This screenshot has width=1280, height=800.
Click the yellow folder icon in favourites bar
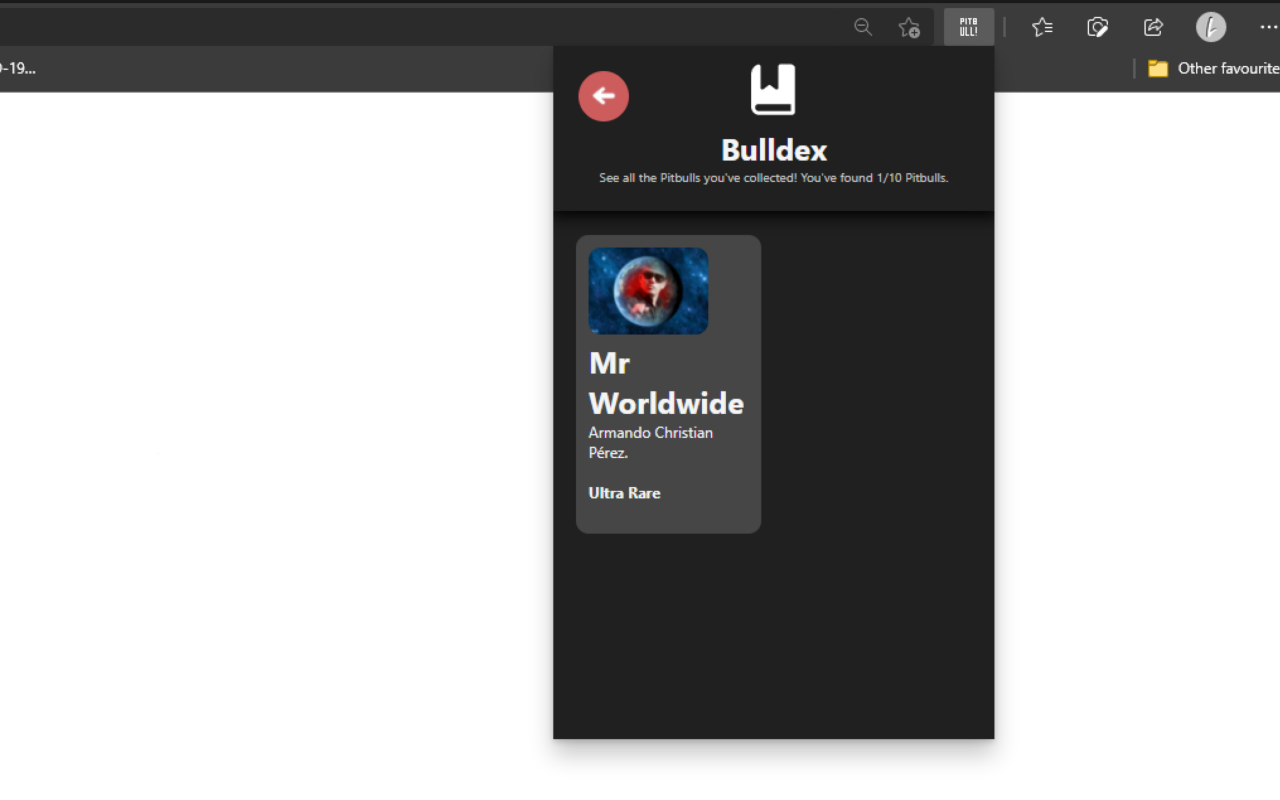pyautogui.click(x=1158, y=68)
